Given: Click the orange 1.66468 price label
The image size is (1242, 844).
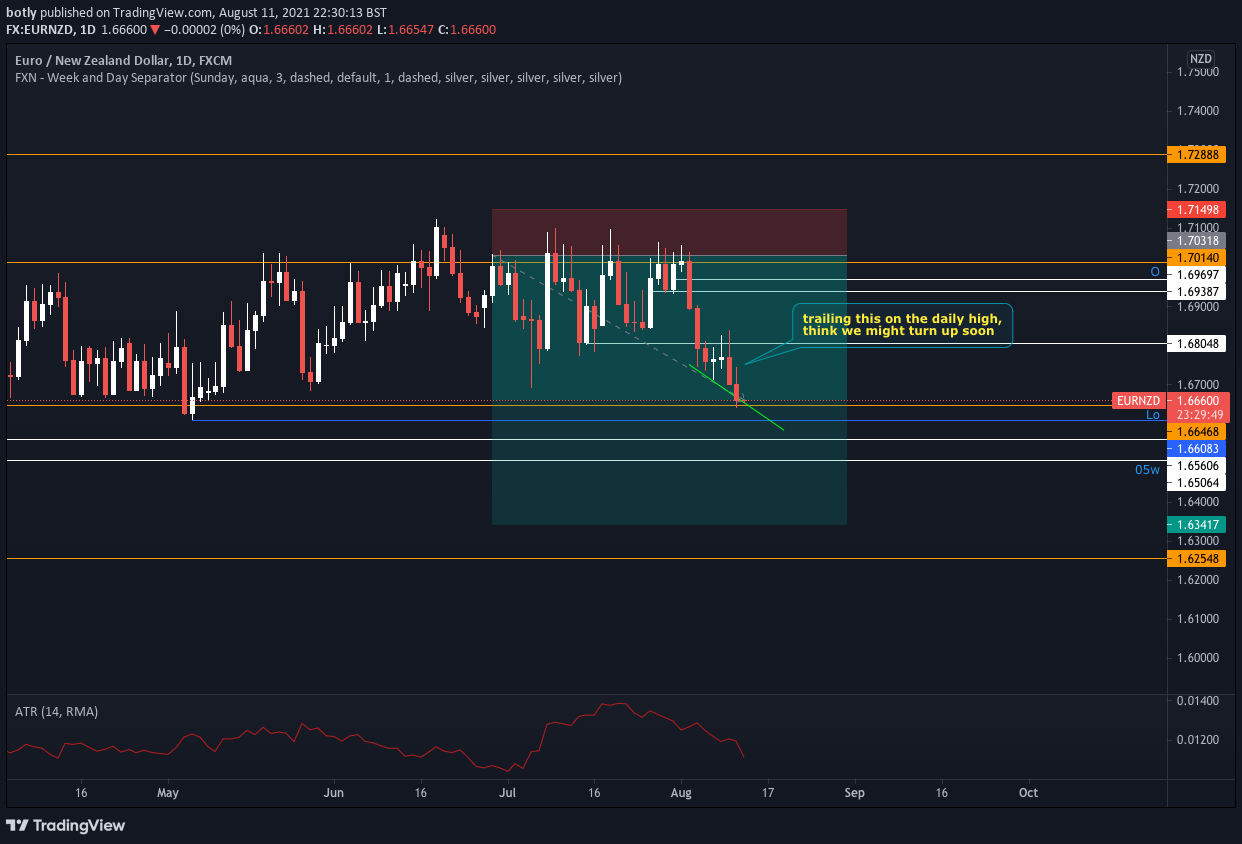Looking at the screenshot, I should [x=1198, y=431].
